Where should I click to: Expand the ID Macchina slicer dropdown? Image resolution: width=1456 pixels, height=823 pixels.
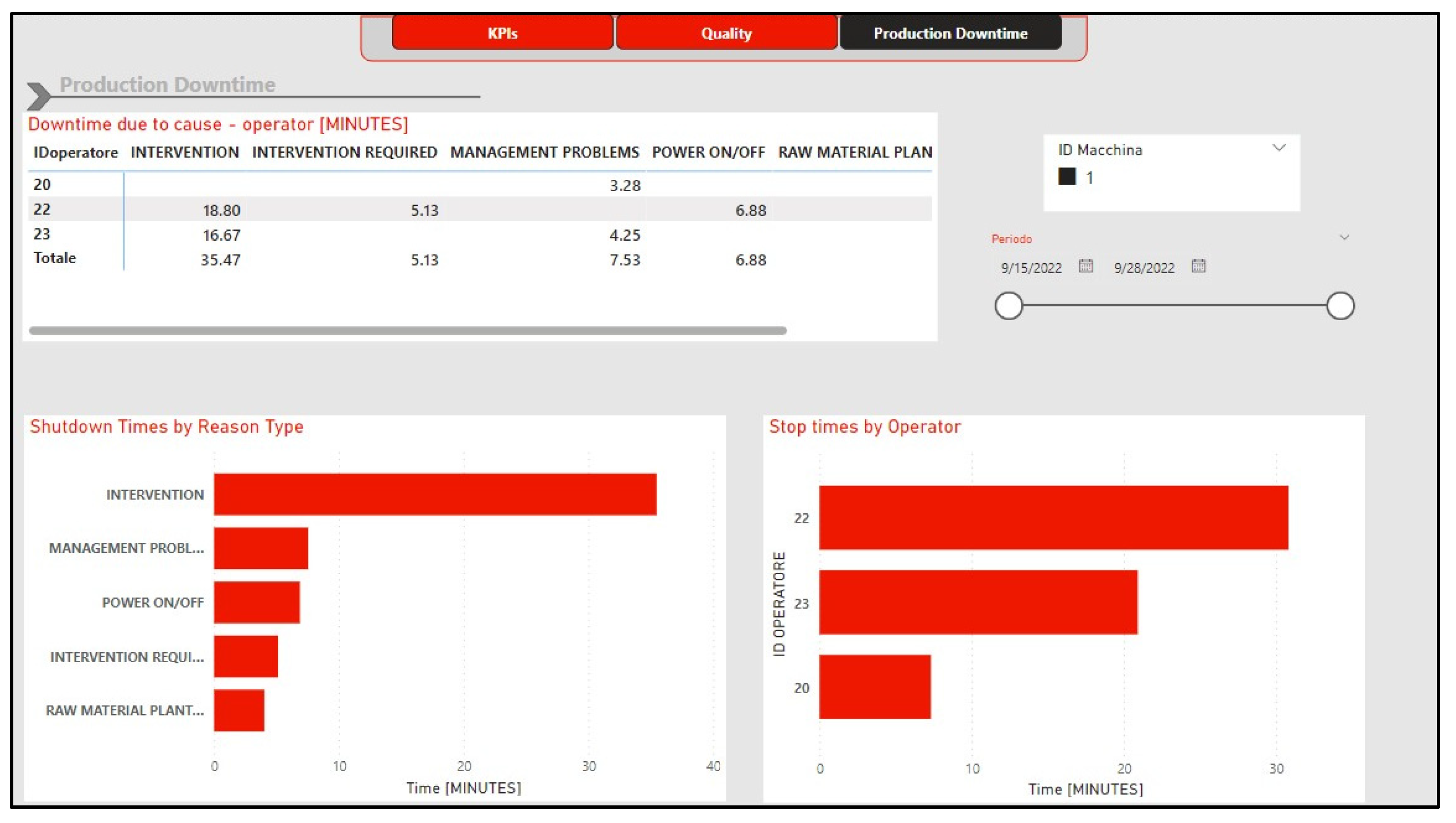click(x=1279, y=148)
